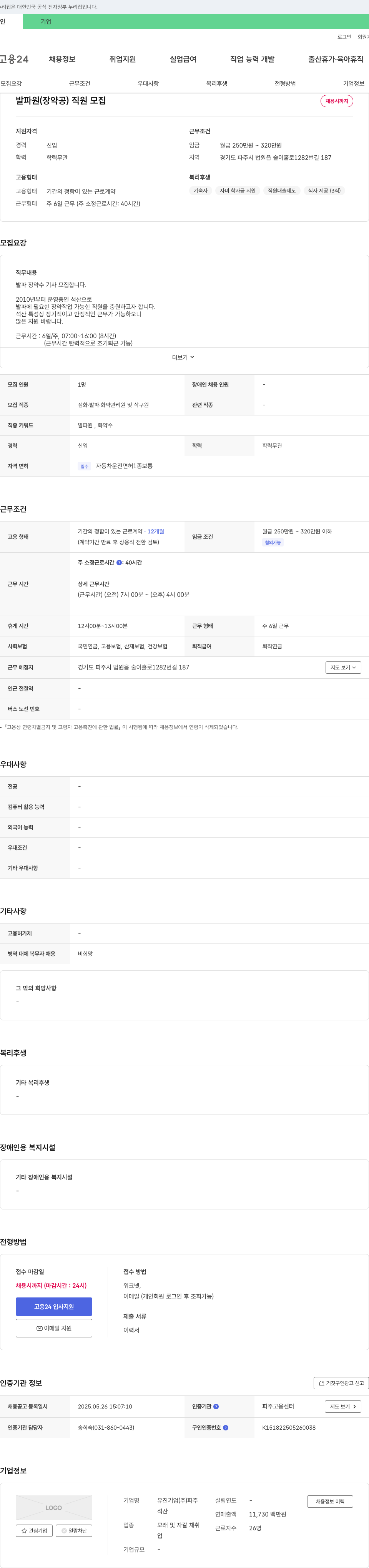Click company name 유진기업(주)파주석산
The height and width of the screenshot is (1568, 369).
click(x=178, y=1506)
